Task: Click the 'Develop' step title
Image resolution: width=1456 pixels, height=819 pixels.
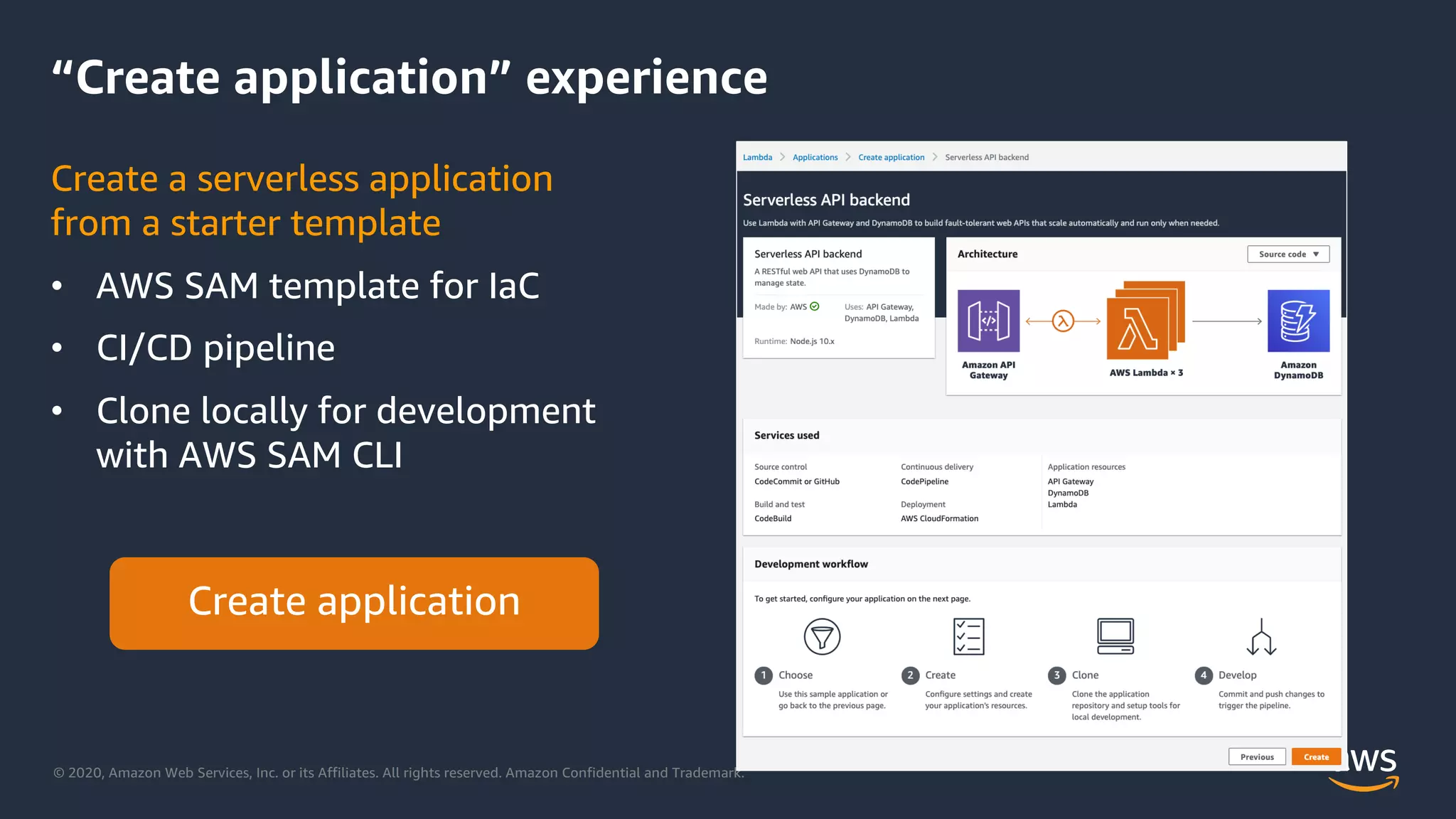Action: (x=1237, y=675)
